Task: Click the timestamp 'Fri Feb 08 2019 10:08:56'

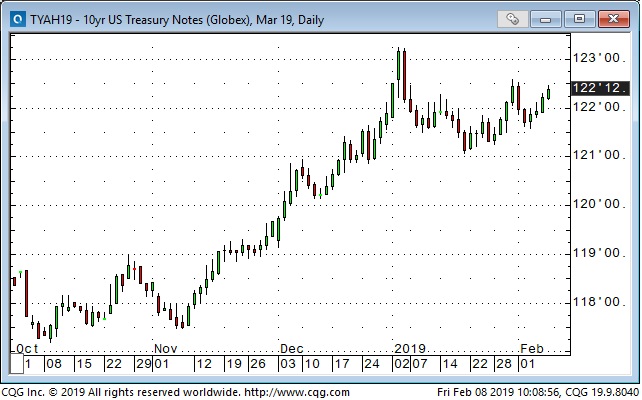Action: click(x=498, y=392)
